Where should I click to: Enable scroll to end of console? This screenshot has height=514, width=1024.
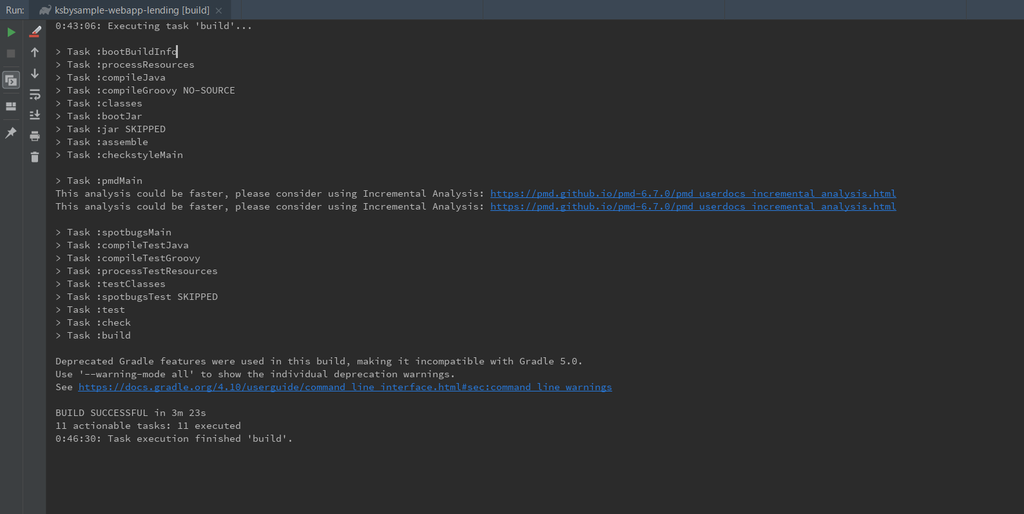(x=35, y=115)
